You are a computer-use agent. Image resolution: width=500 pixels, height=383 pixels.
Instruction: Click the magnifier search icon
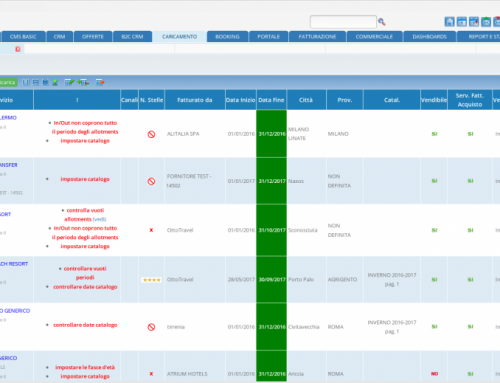(x=382, y=22)
